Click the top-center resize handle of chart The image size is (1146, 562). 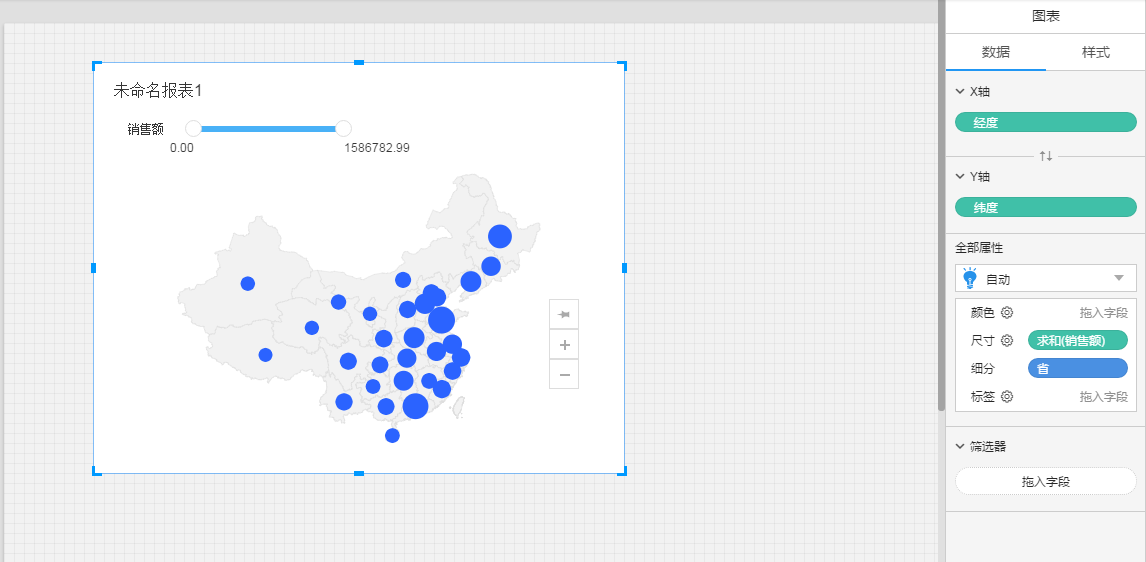(359, 63)
